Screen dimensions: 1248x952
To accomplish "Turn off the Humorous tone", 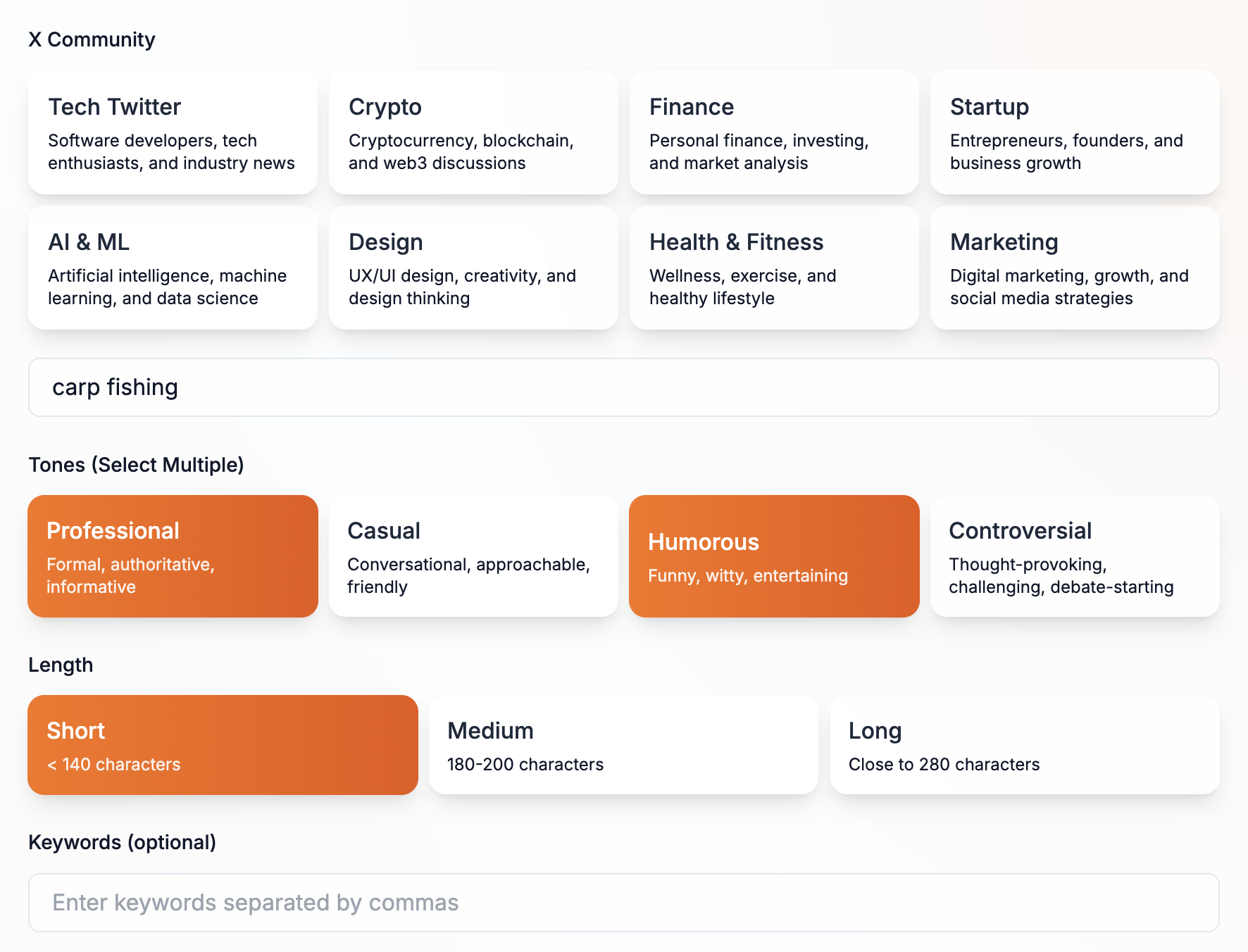I will 774,556.
